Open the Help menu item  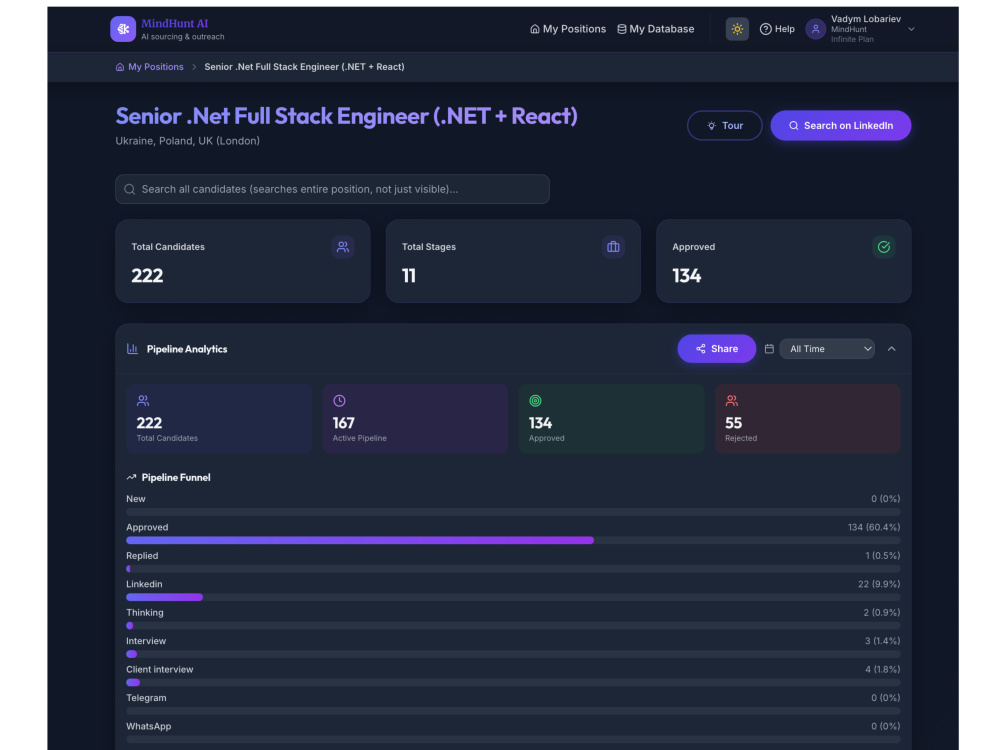point(777,29)
